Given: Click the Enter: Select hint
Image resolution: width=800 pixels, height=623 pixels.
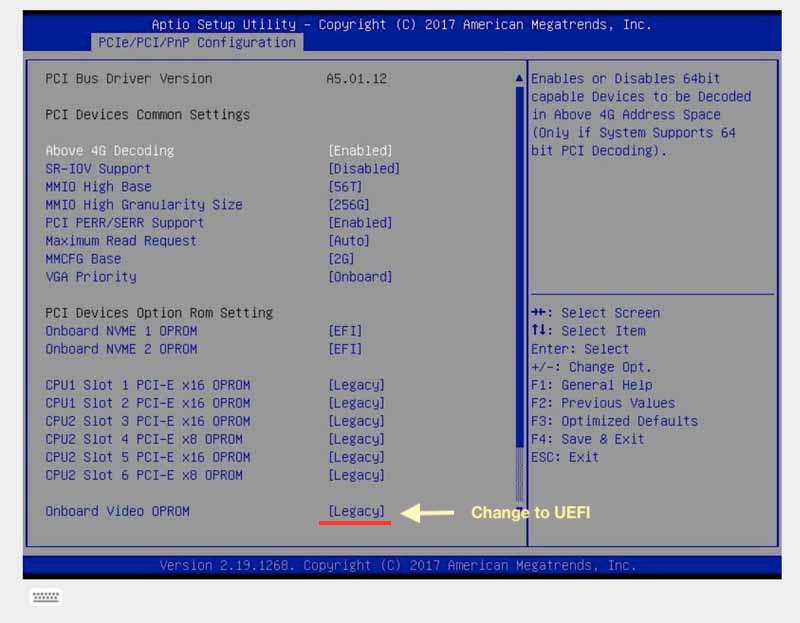Looking at the screenshot, I should coord(580,349).
